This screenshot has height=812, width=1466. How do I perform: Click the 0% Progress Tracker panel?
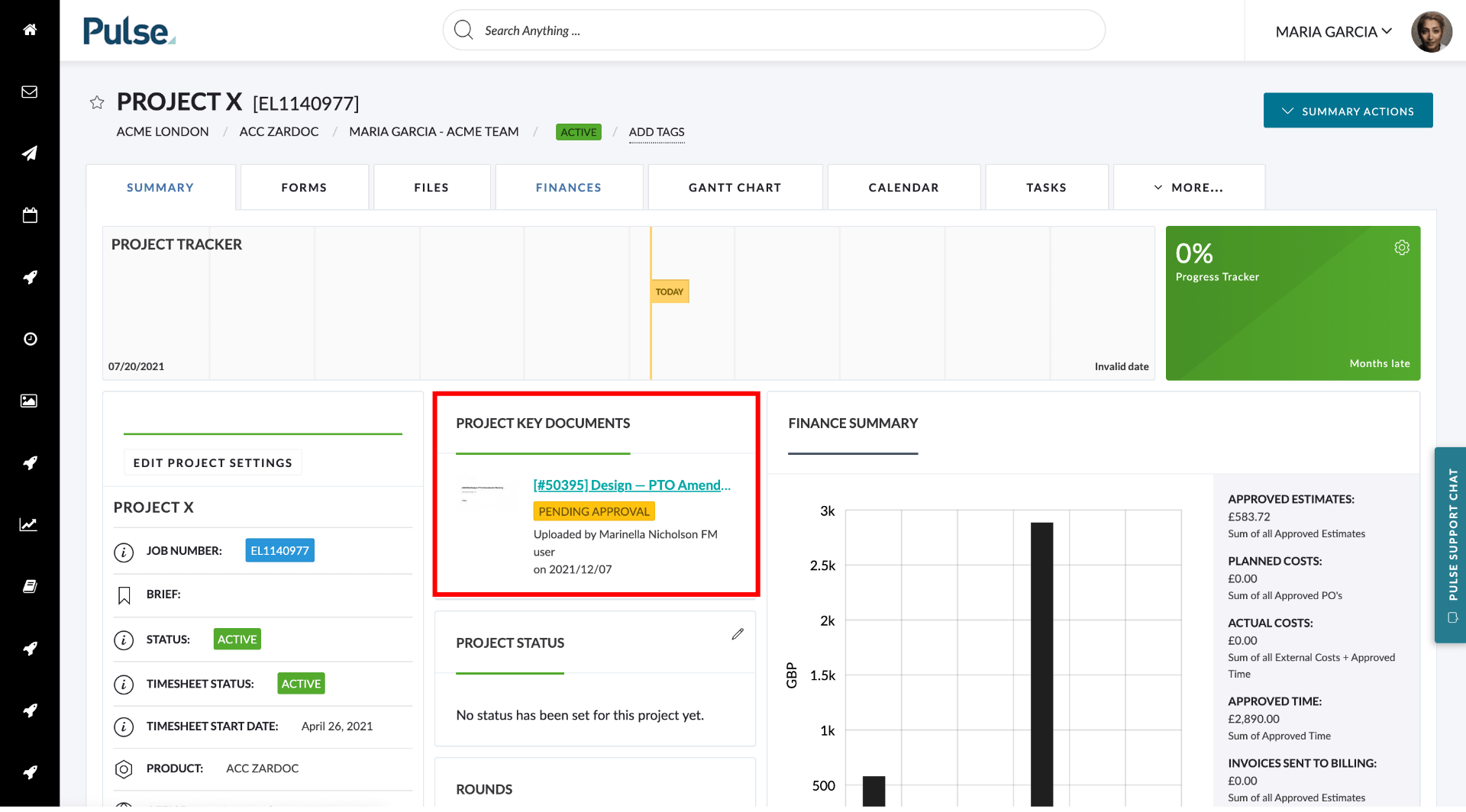(x=1293, y=303)
